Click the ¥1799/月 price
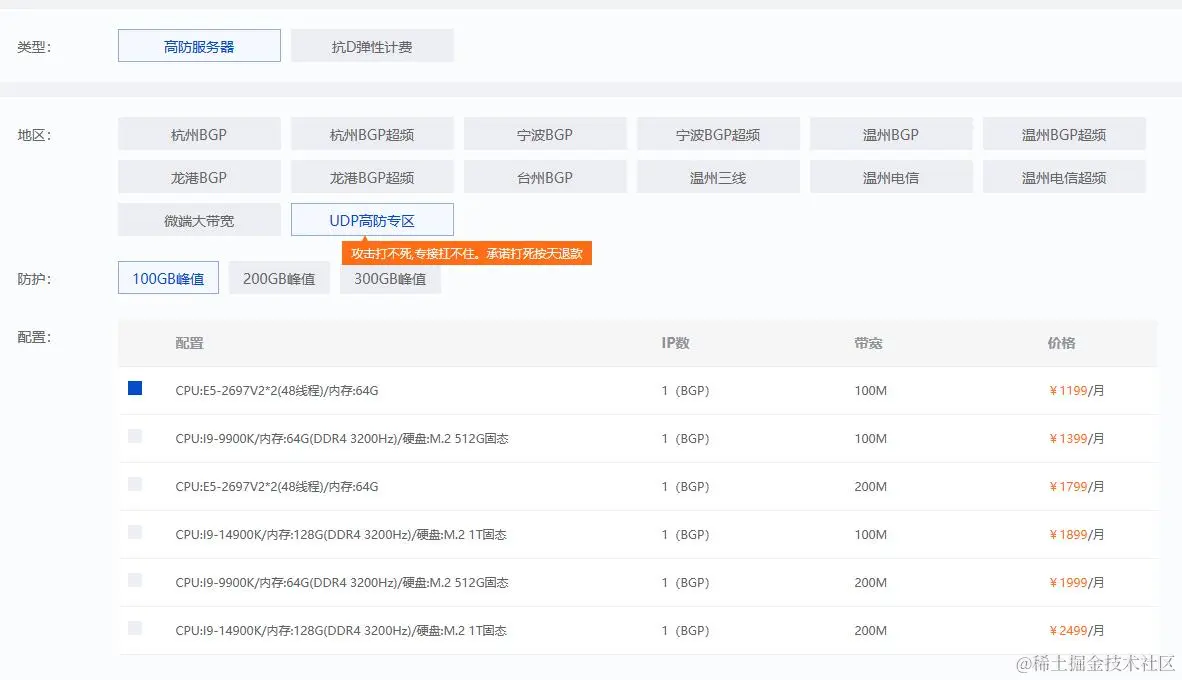 (1076, 487)
